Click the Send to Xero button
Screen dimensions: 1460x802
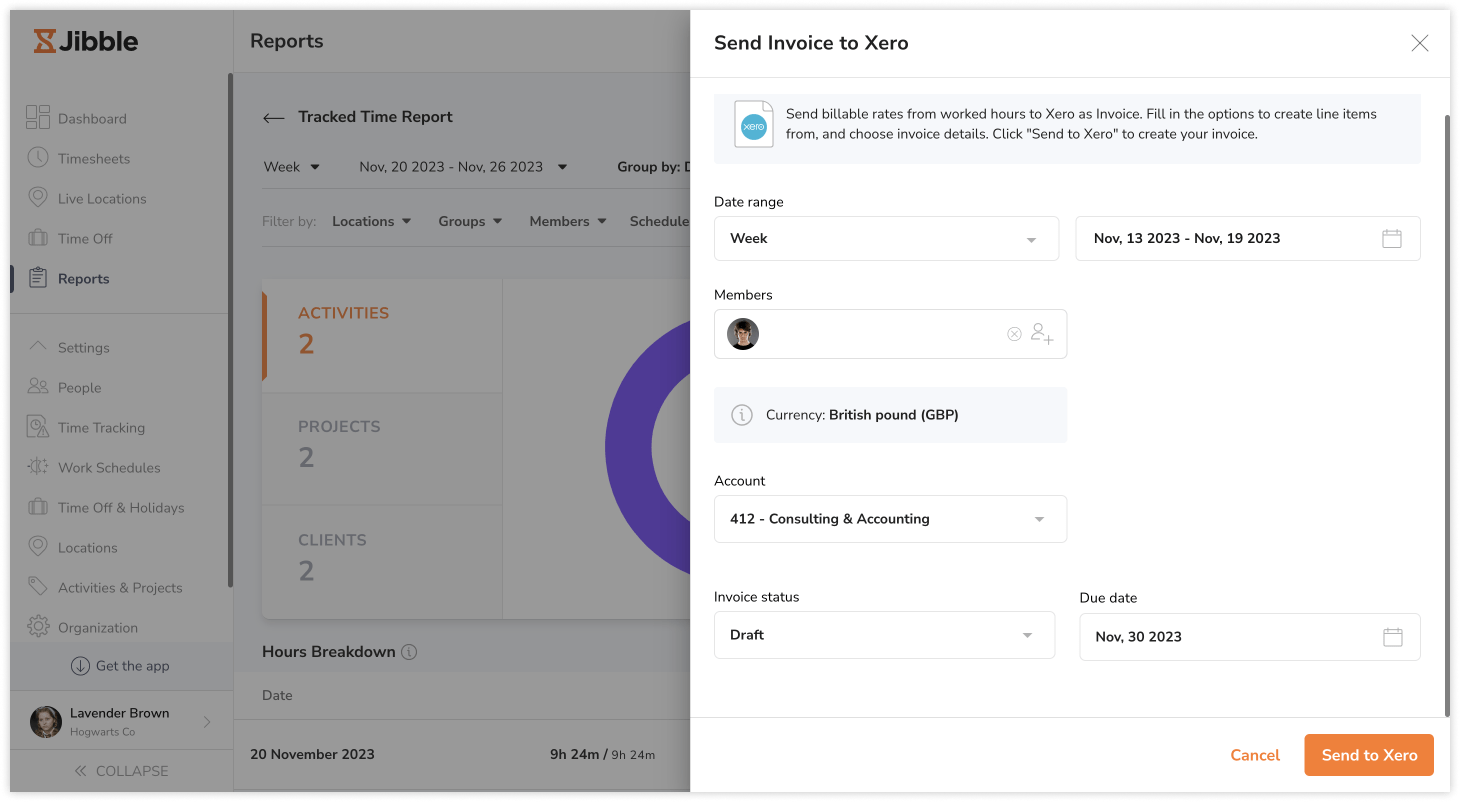coord(1368,755)
